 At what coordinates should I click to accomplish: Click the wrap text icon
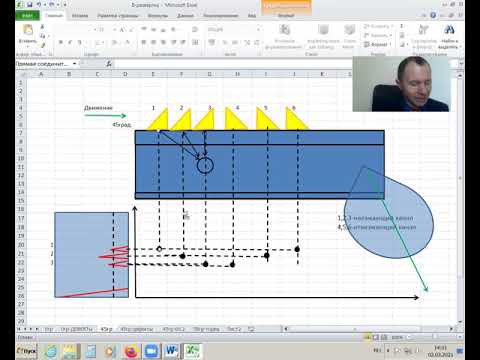click(x=195, y=29)
